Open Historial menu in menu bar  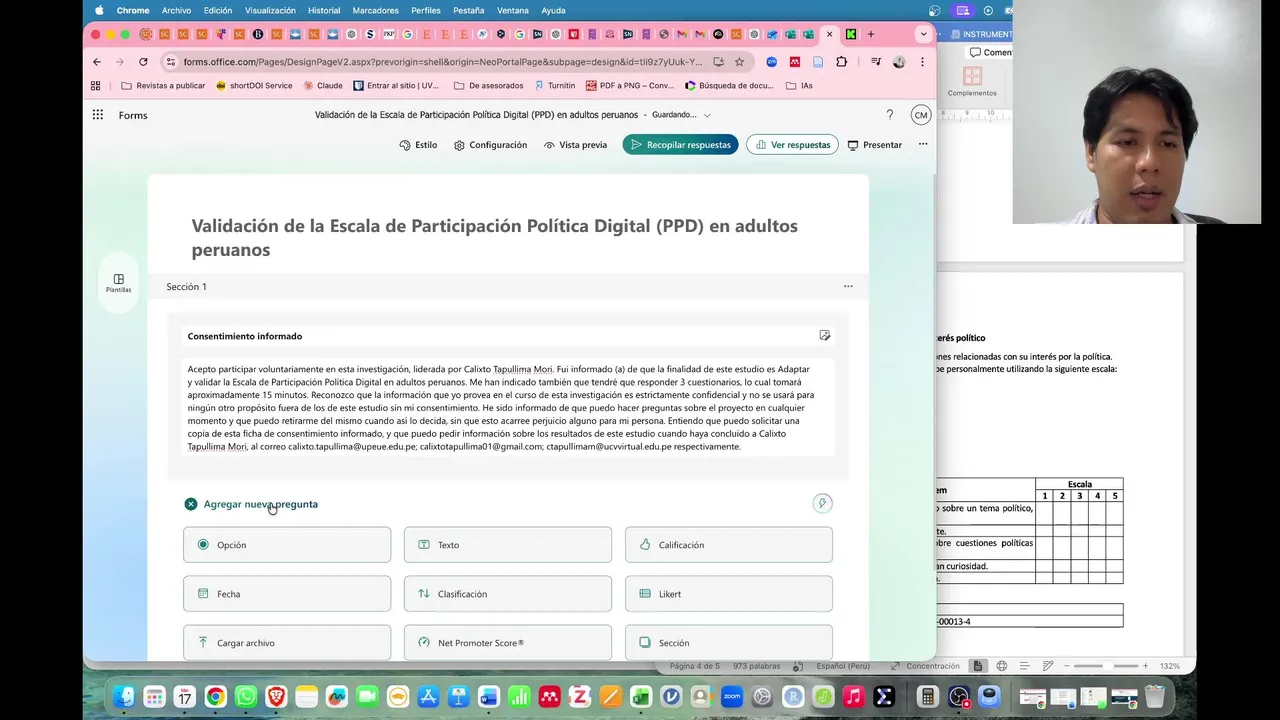coord(324,10)
